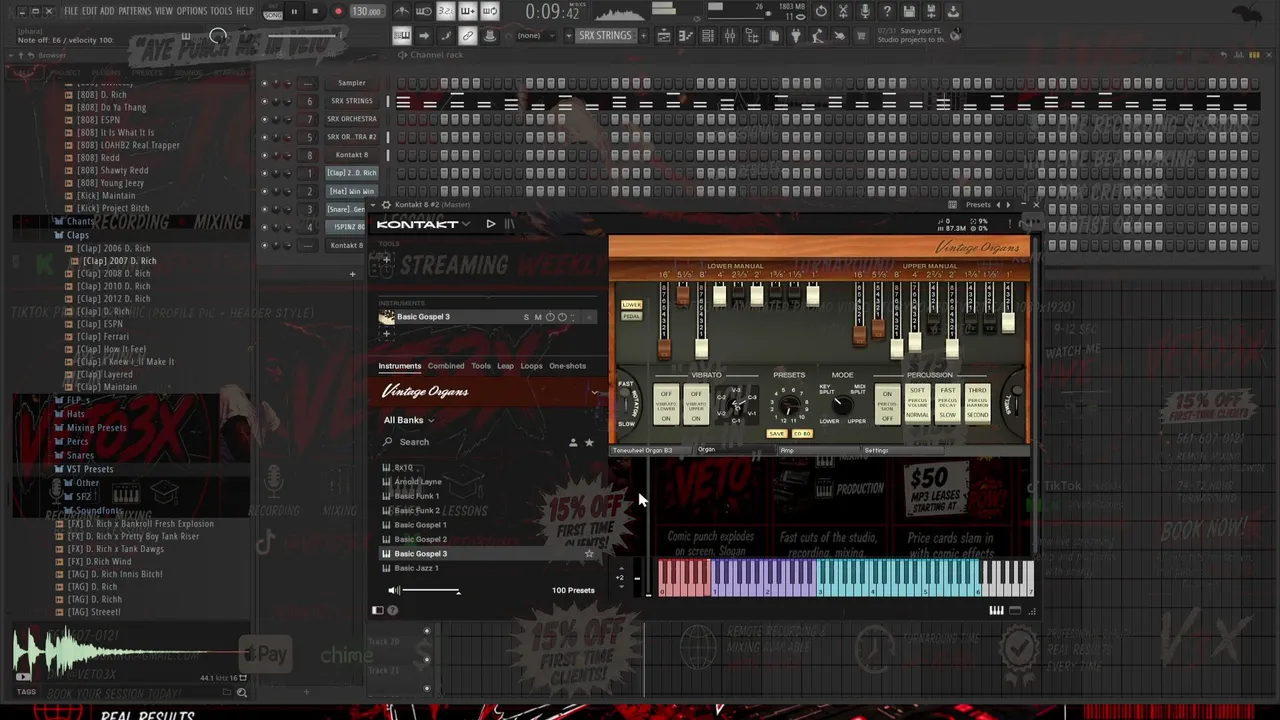1280x720 pixels.
Task: Flip the Vibrato Lower switch
Action: [666, 404]
